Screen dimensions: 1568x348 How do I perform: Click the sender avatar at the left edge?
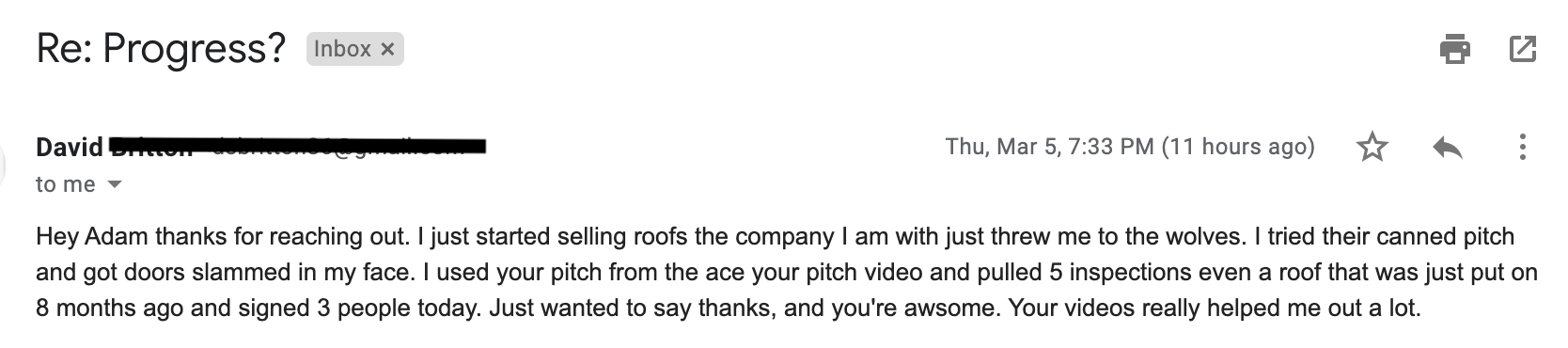coord(3,165)
